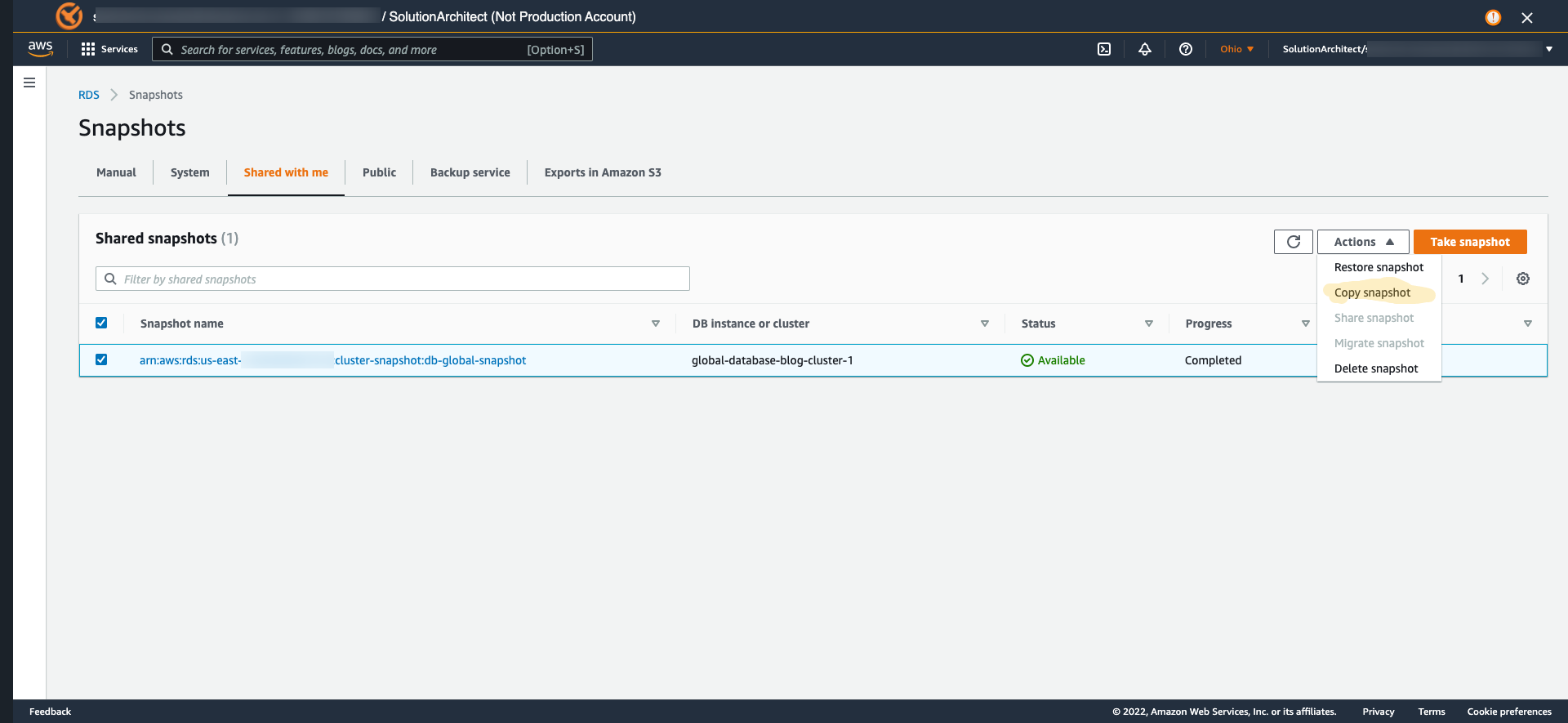Click the Snapshot name column header
This screenshot has height=723, width=1568.
point(182,324)
